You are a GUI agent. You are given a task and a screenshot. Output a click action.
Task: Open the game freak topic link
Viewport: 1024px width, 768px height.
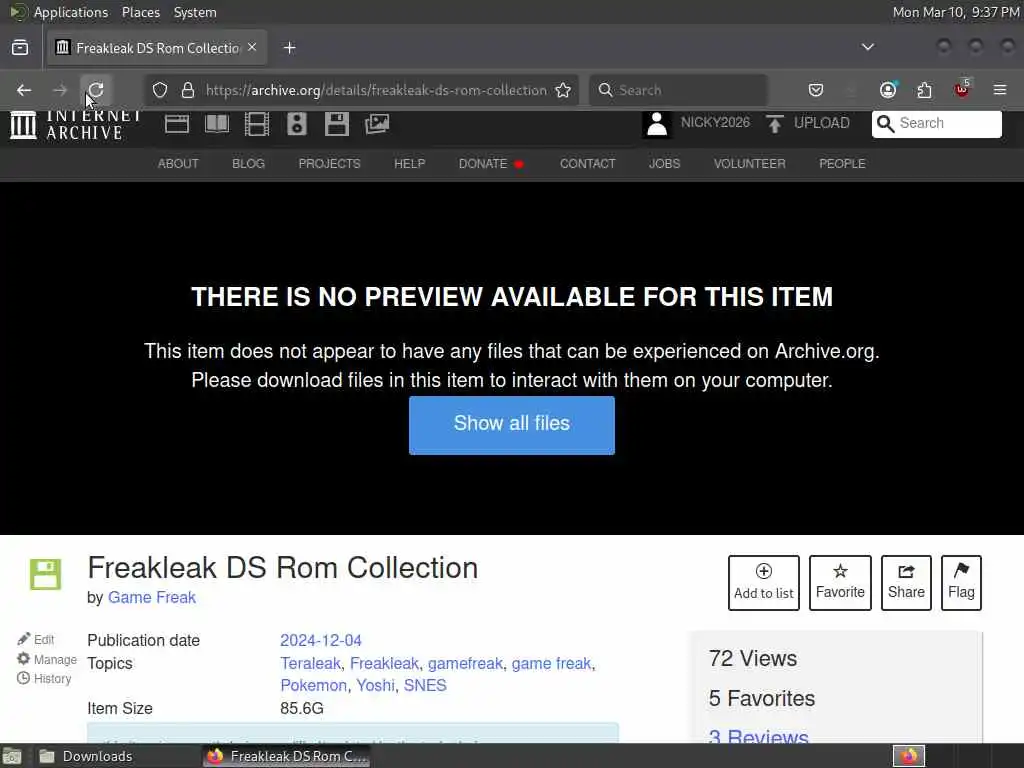point(551,664)
